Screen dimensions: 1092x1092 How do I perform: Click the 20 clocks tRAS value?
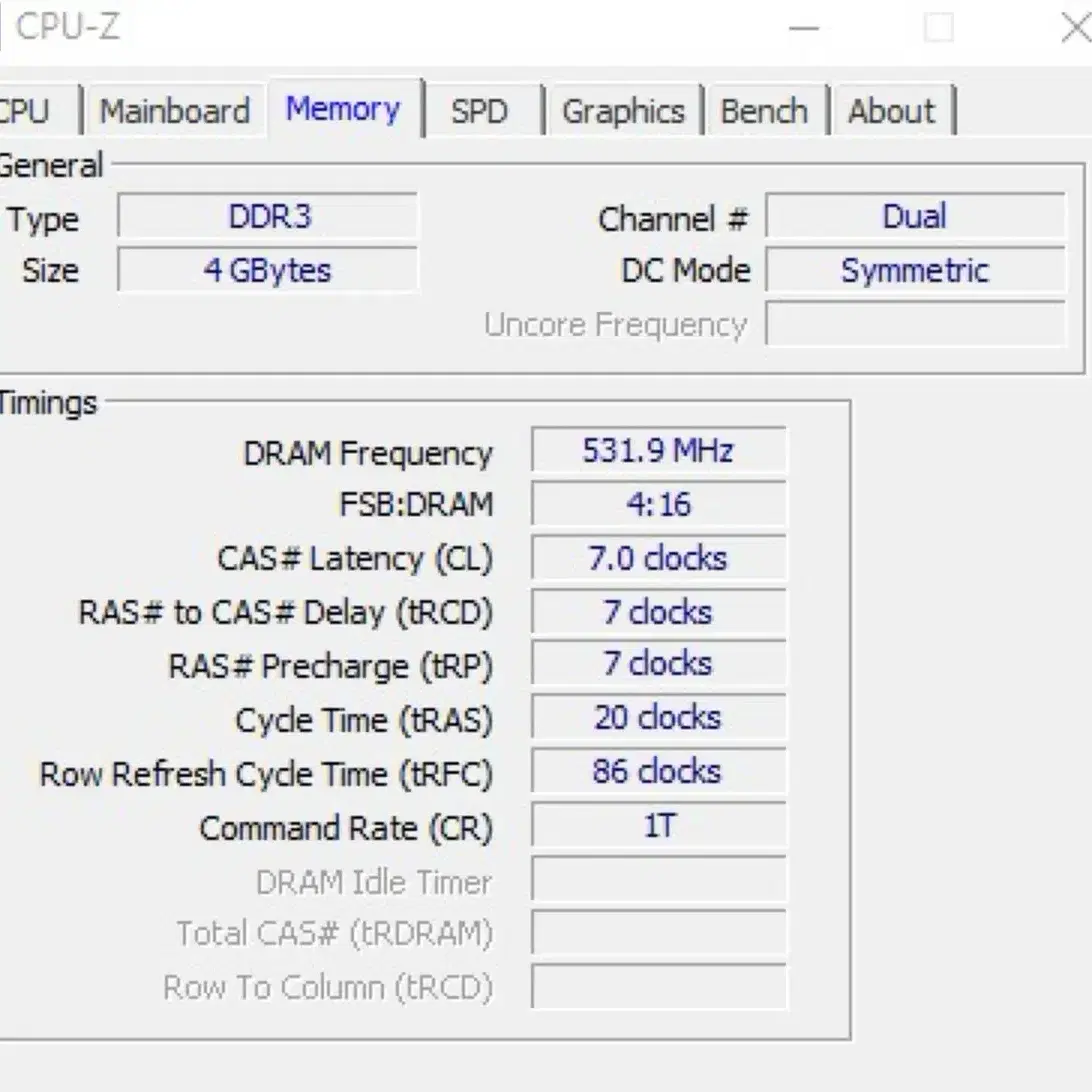pyautogui.click(x=659, y=717)
